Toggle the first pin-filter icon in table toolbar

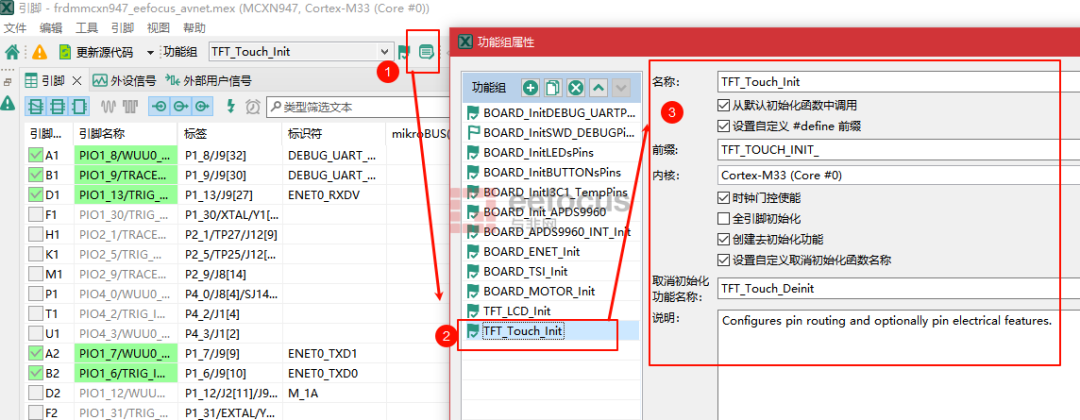pos(37,107)
